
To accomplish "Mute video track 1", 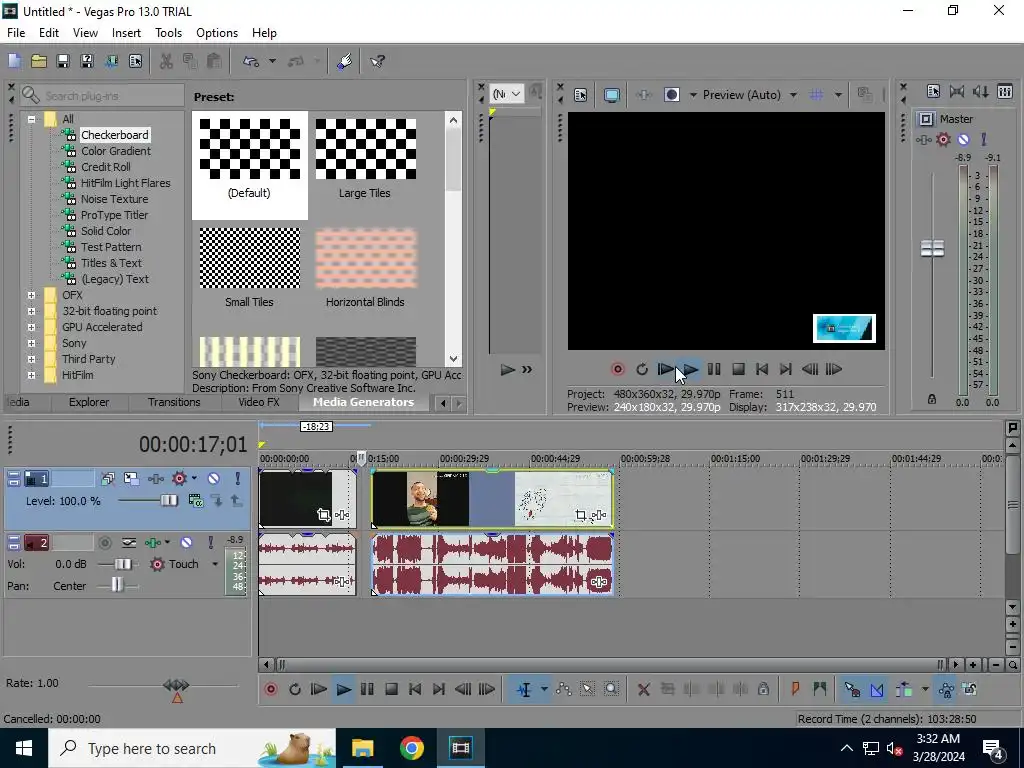I will click(x=214, y=479).
